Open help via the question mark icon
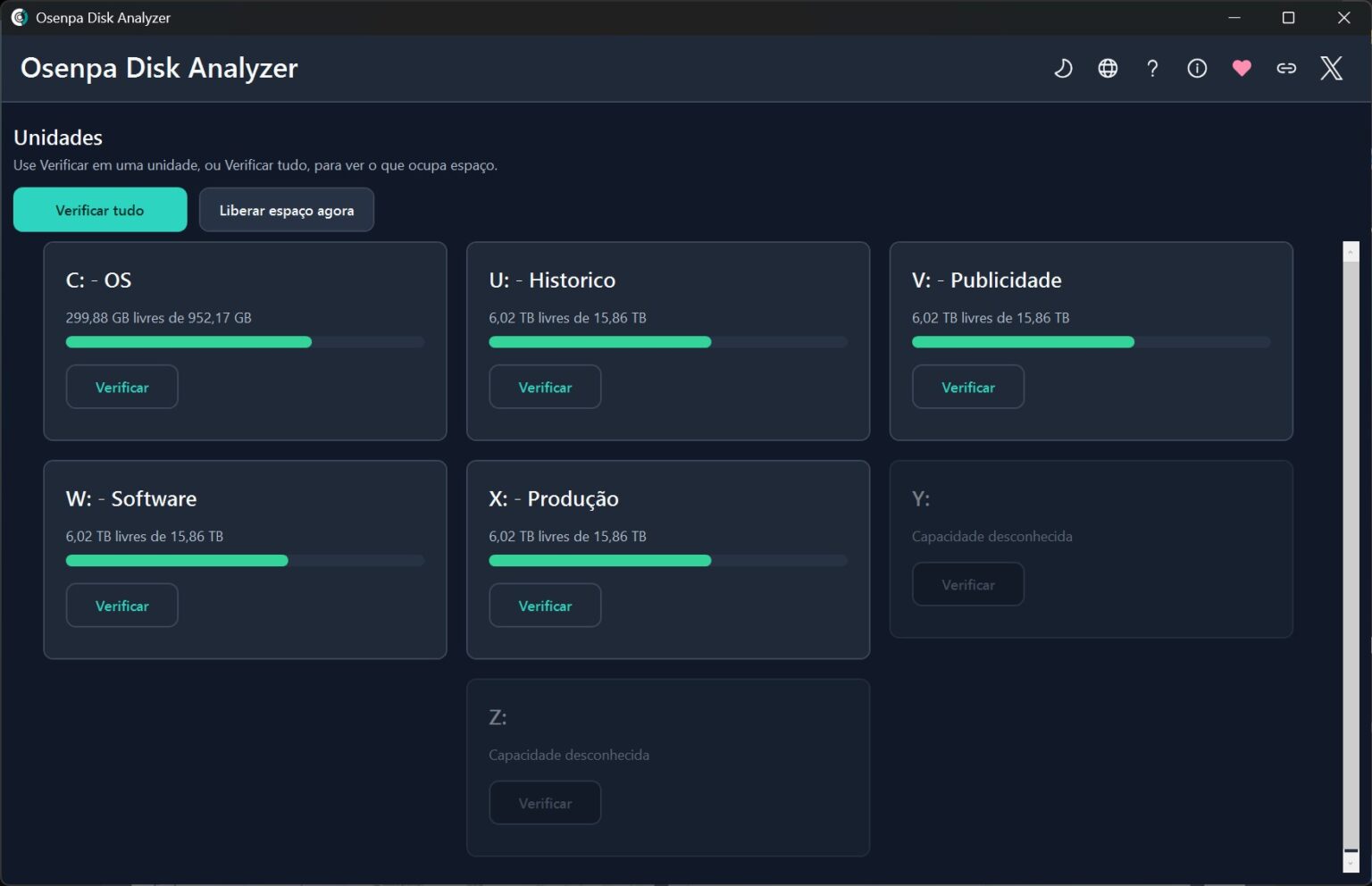 pyautogui.click(x=1152, y=68)
